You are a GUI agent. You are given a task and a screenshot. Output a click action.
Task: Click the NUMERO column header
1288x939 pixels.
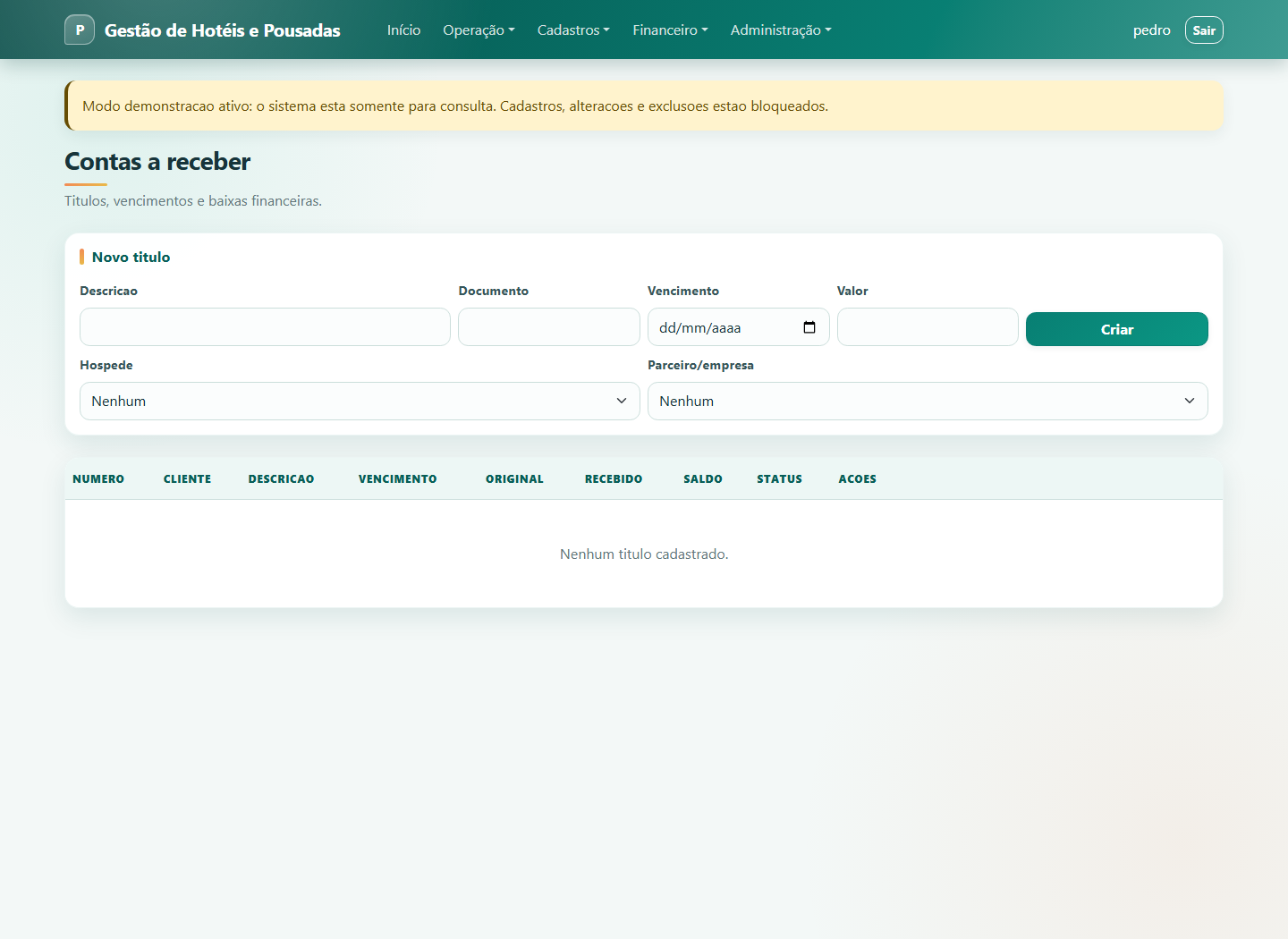[x=98, y=478]
